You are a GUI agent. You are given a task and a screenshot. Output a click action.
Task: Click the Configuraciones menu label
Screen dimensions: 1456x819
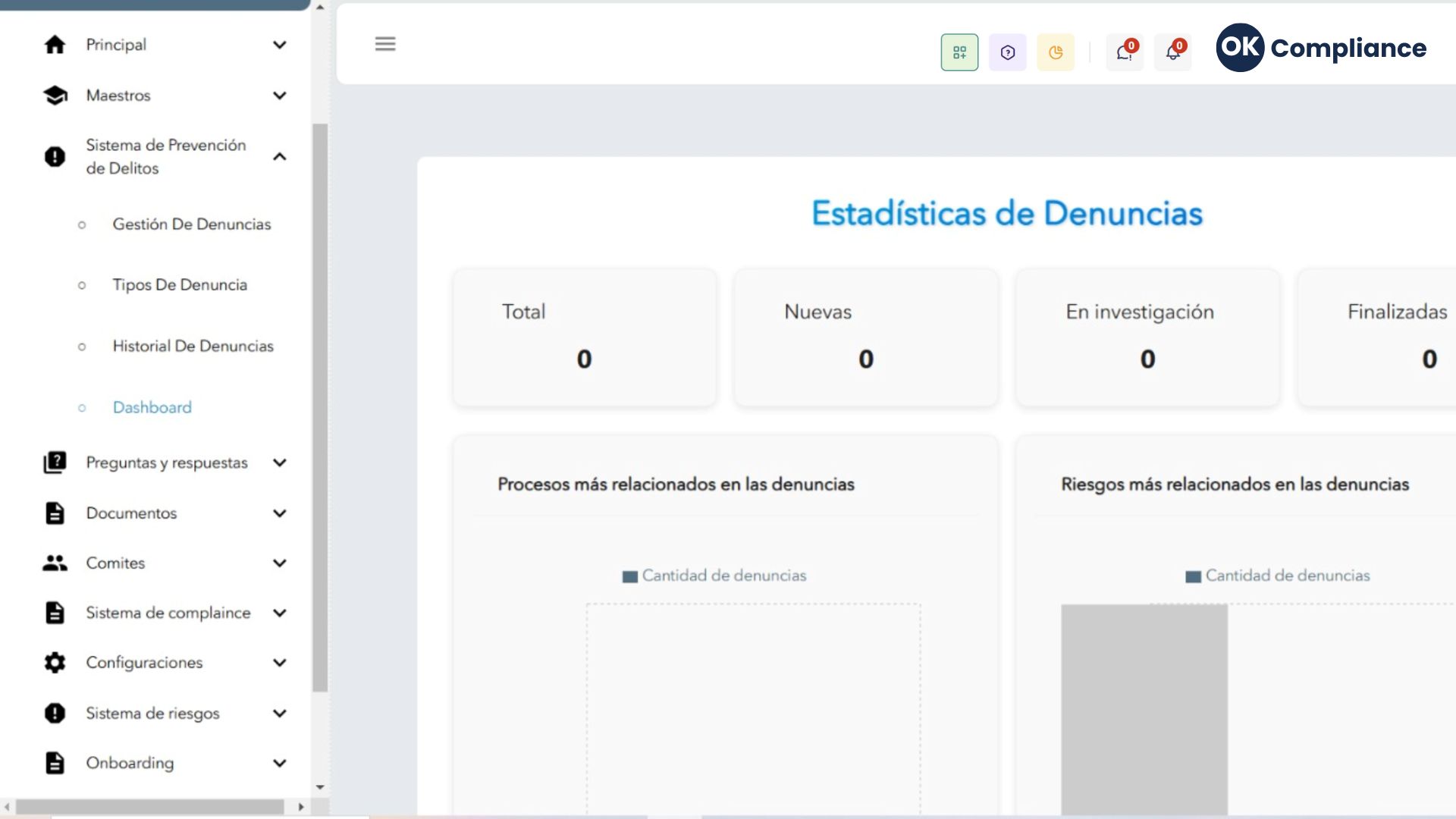[x=144, y=663]
